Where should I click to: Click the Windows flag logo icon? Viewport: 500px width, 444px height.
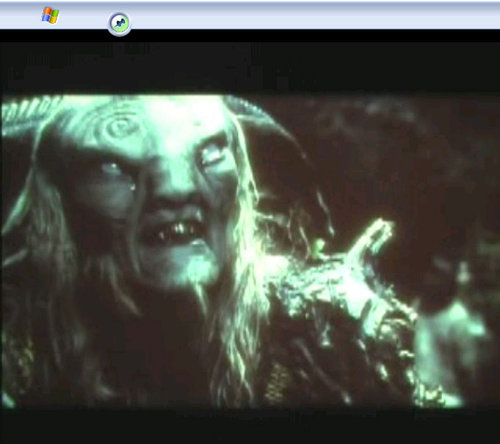pyautogui.click(x=50, y=16)
